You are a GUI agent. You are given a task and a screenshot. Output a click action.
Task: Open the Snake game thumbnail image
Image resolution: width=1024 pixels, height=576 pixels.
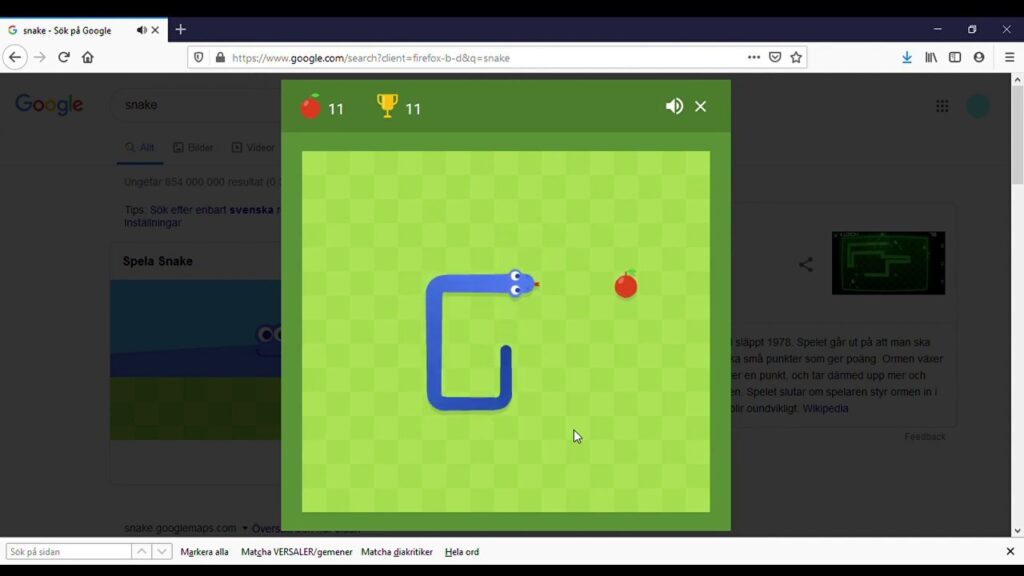click(x=888, y=263)
